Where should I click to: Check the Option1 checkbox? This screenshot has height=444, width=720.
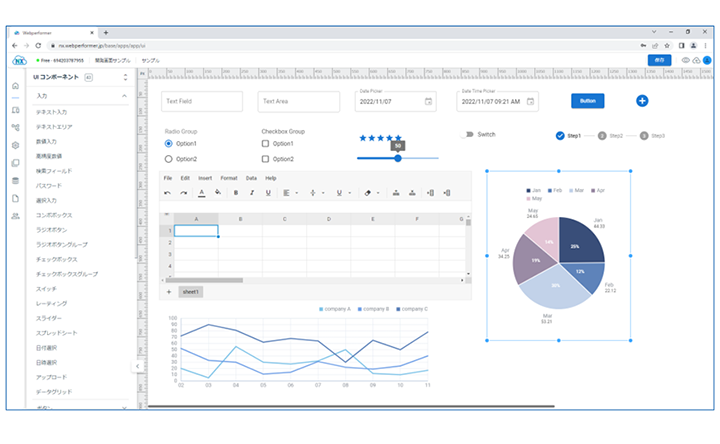pos(265,144)
